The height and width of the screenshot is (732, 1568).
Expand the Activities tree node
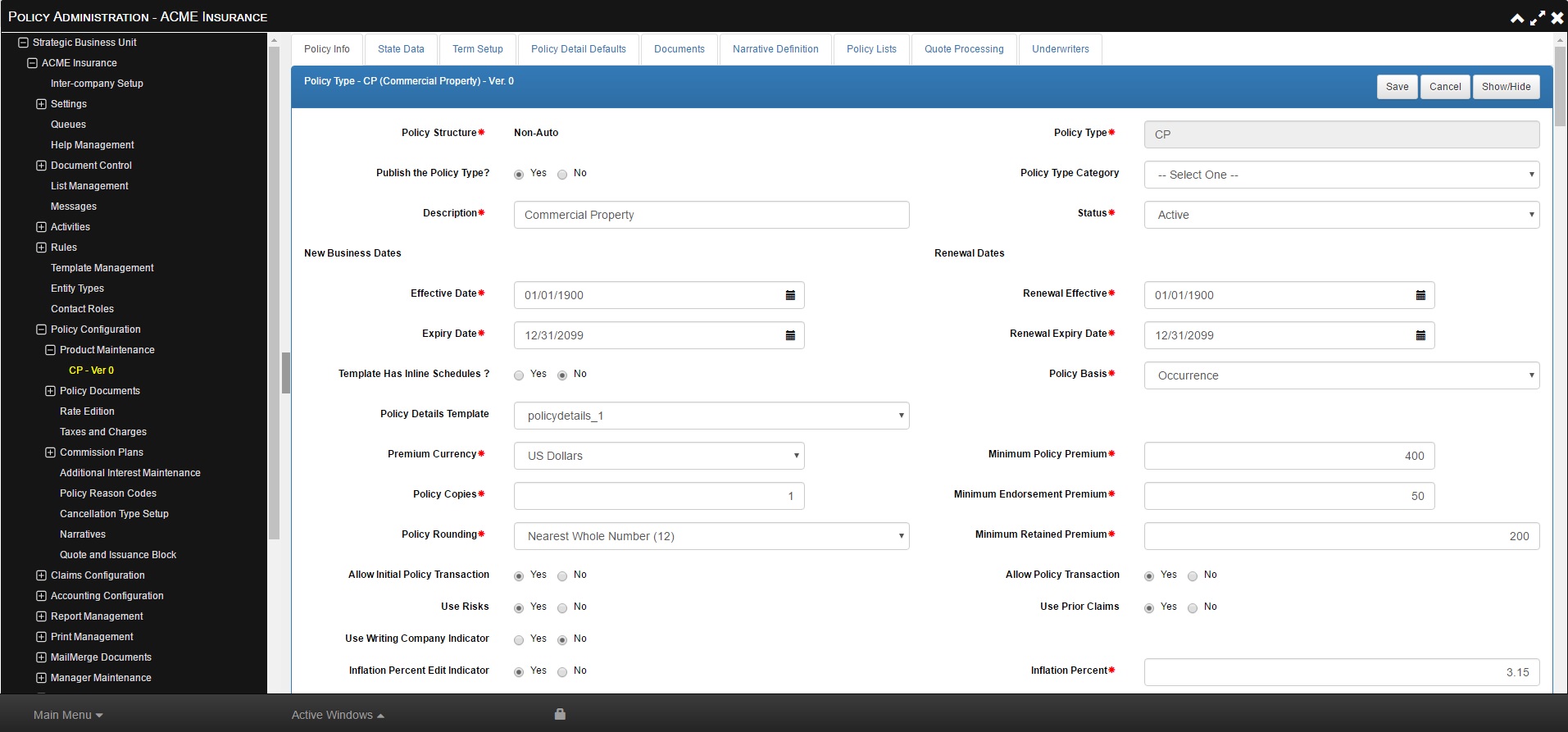click(41, 227)
